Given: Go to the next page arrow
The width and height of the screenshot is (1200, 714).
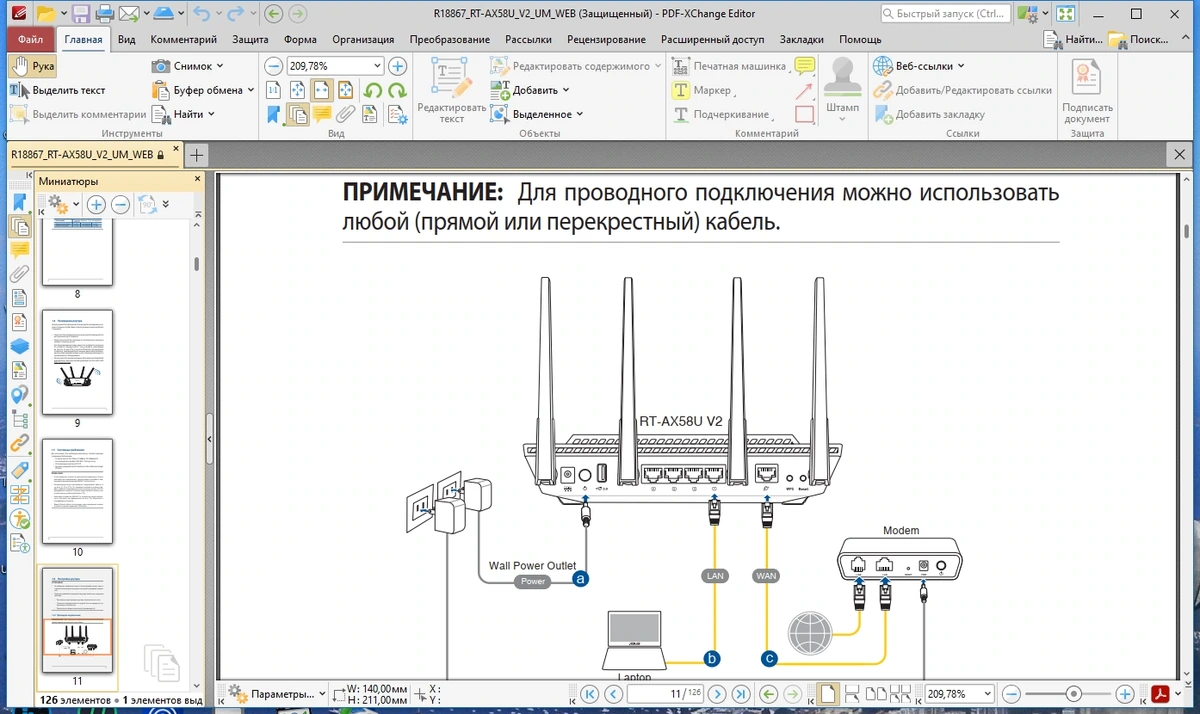Looking at the screenshot, I should point(716,694).
